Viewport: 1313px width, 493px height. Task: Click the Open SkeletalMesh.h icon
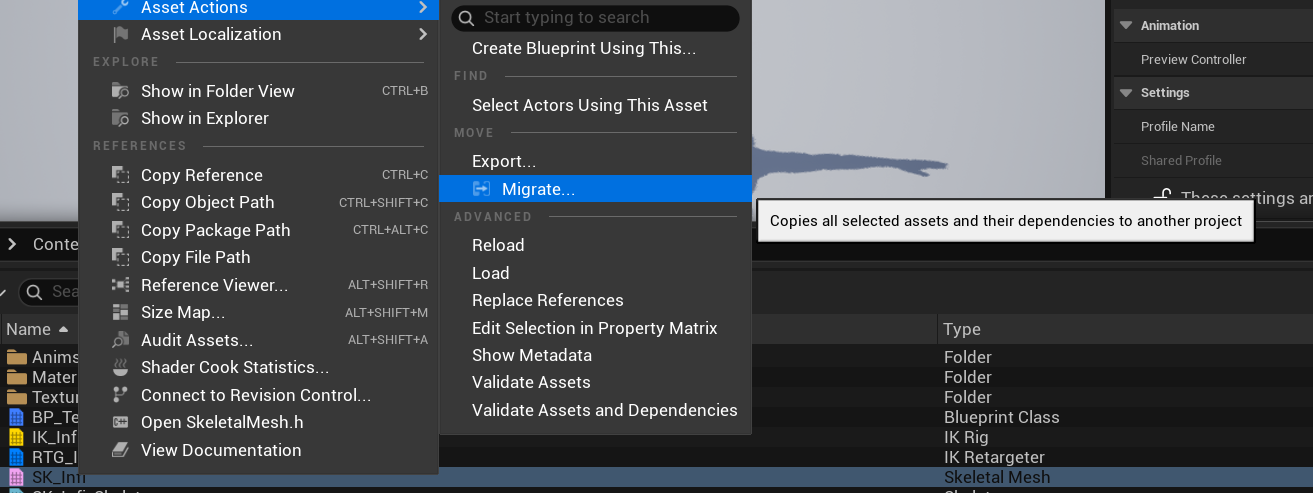pyautogui.click(x=120, y=422)
